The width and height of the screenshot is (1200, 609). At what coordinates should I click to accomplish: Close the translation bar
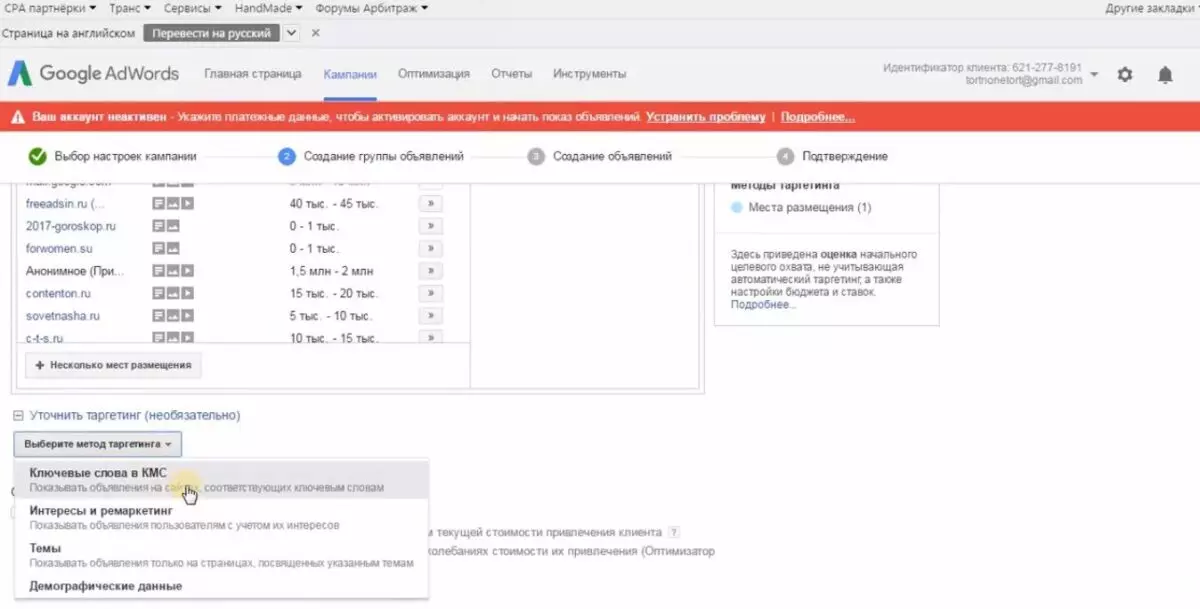[x=316, y=33]
